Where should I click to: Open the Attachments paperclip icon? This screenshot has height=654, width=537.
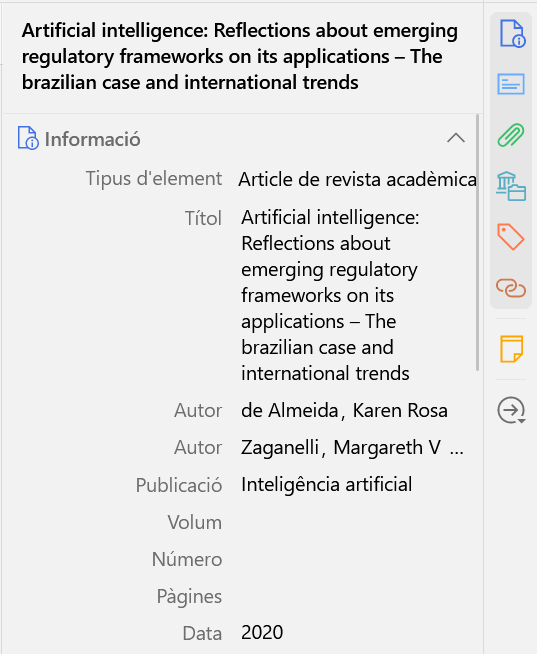tap(511, 135)
